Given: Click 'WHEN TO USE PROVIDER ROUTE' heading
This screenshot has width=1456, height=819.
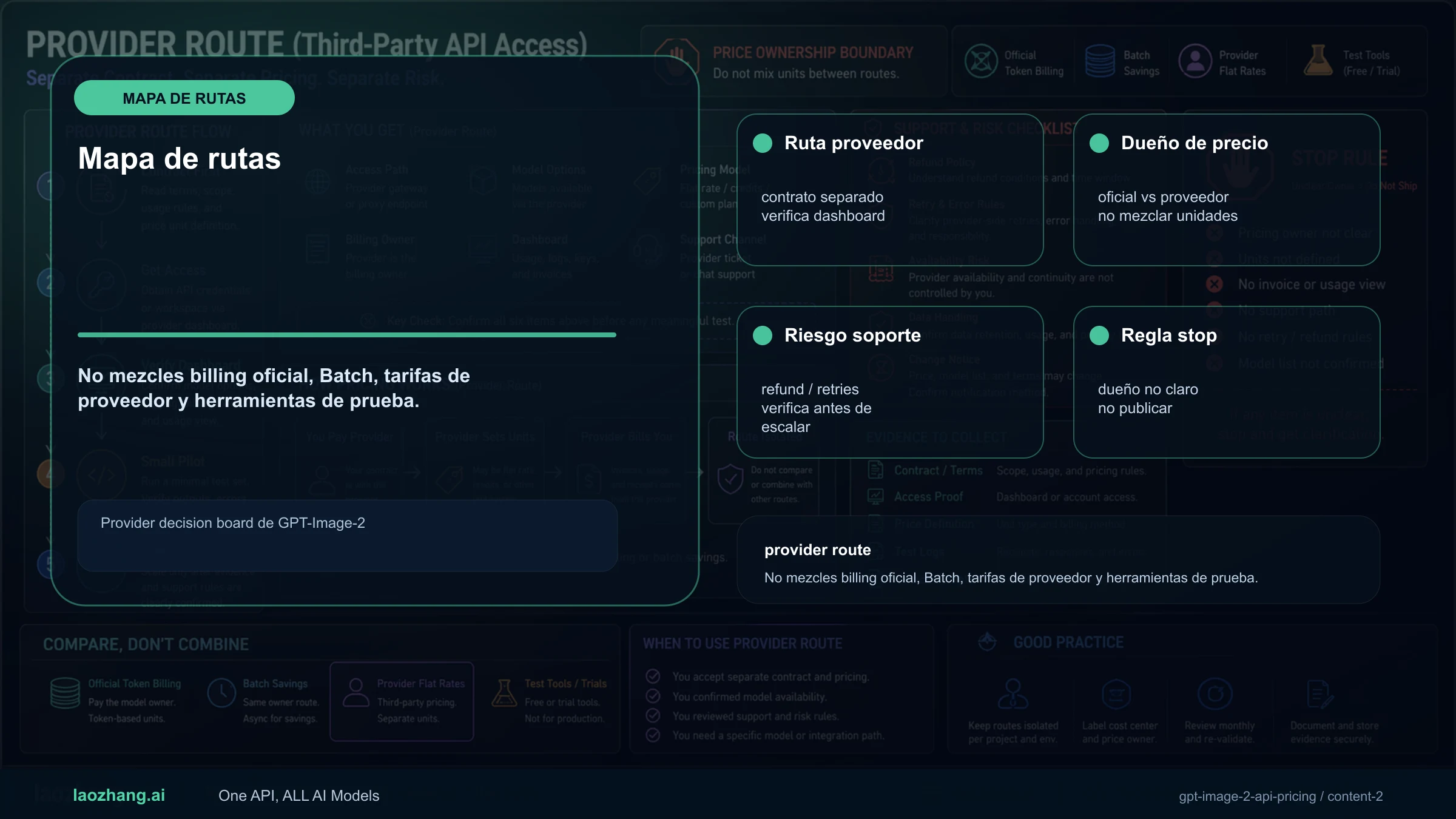Looking at the screenshot, I should click(743, 644).
